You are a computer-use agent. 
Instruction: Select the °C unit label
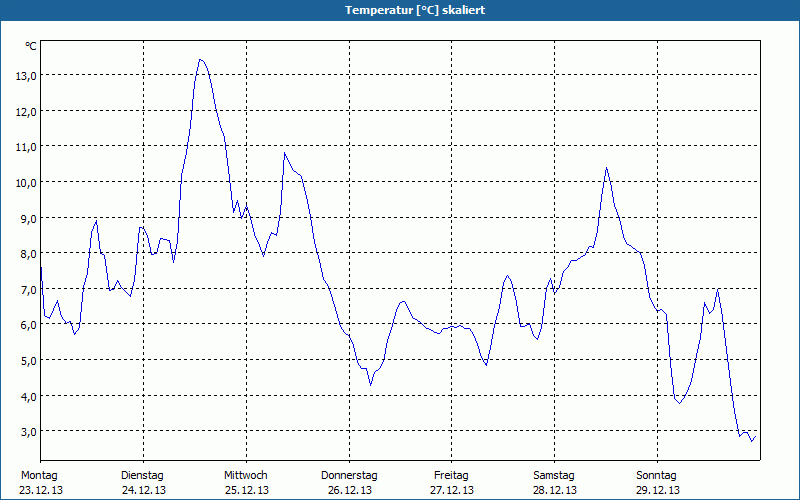pyautogui.click(x=31, y=46)
